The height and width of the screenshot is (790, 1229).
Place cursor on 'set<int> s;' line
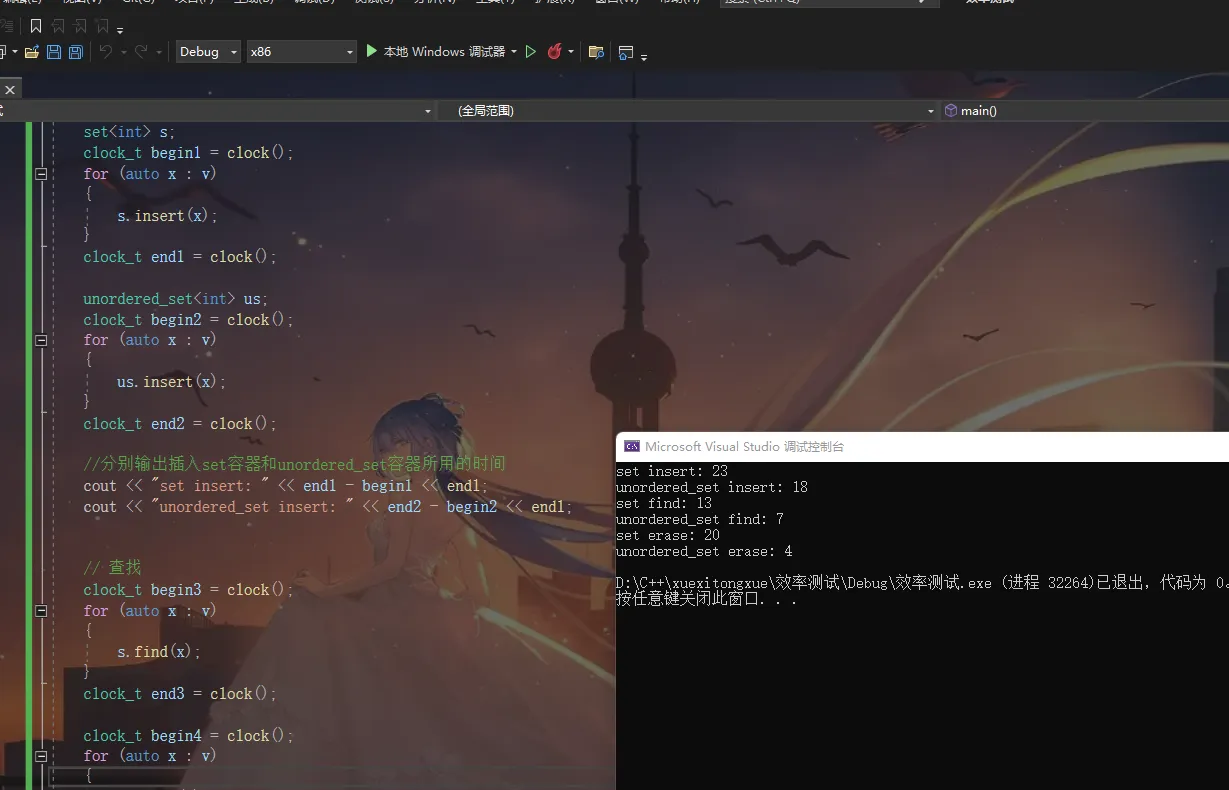coord(130,132)
